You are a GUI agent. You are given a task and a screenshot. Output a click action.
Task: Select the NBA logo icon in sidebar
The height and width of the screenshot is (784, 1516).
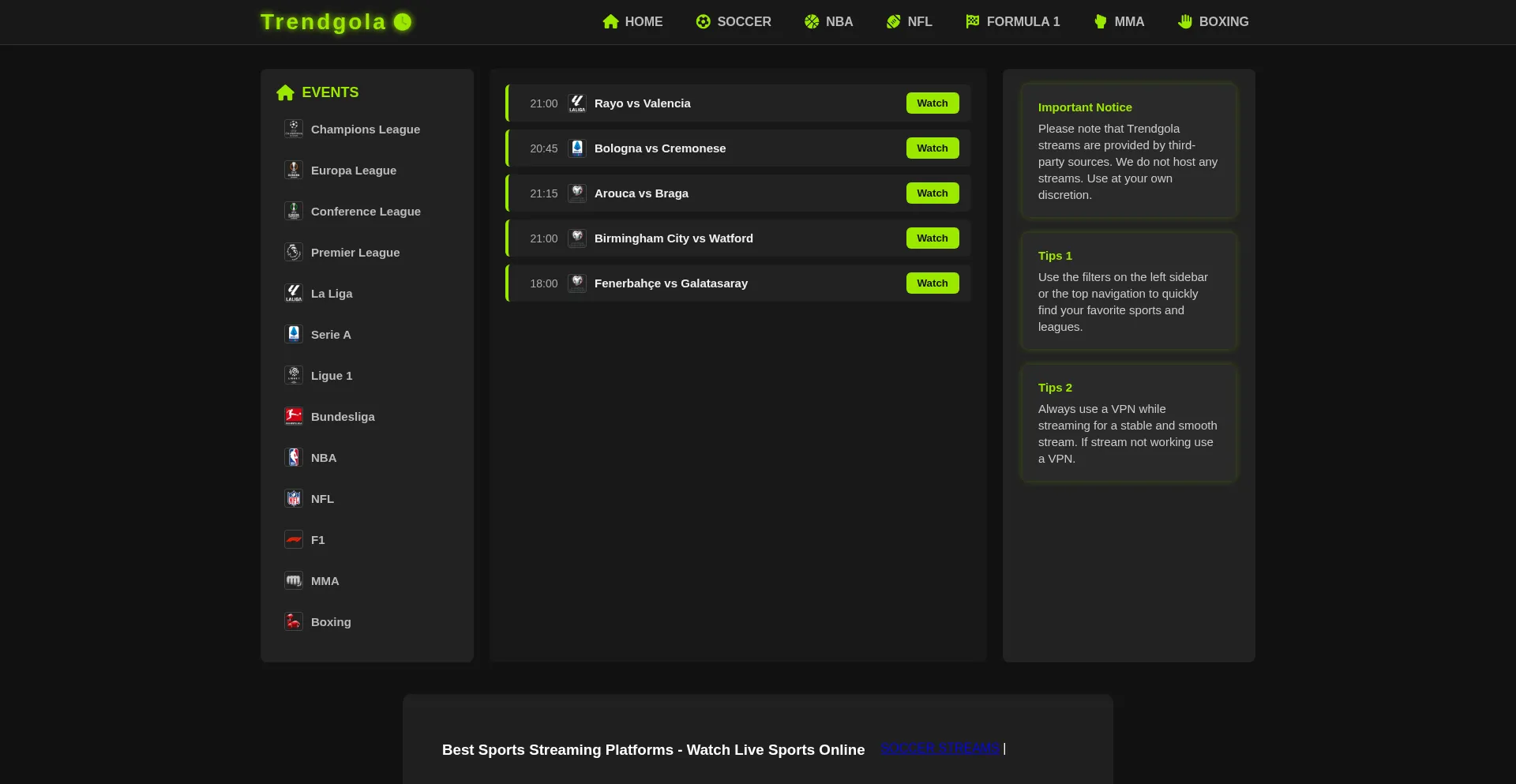pos(294,457)
